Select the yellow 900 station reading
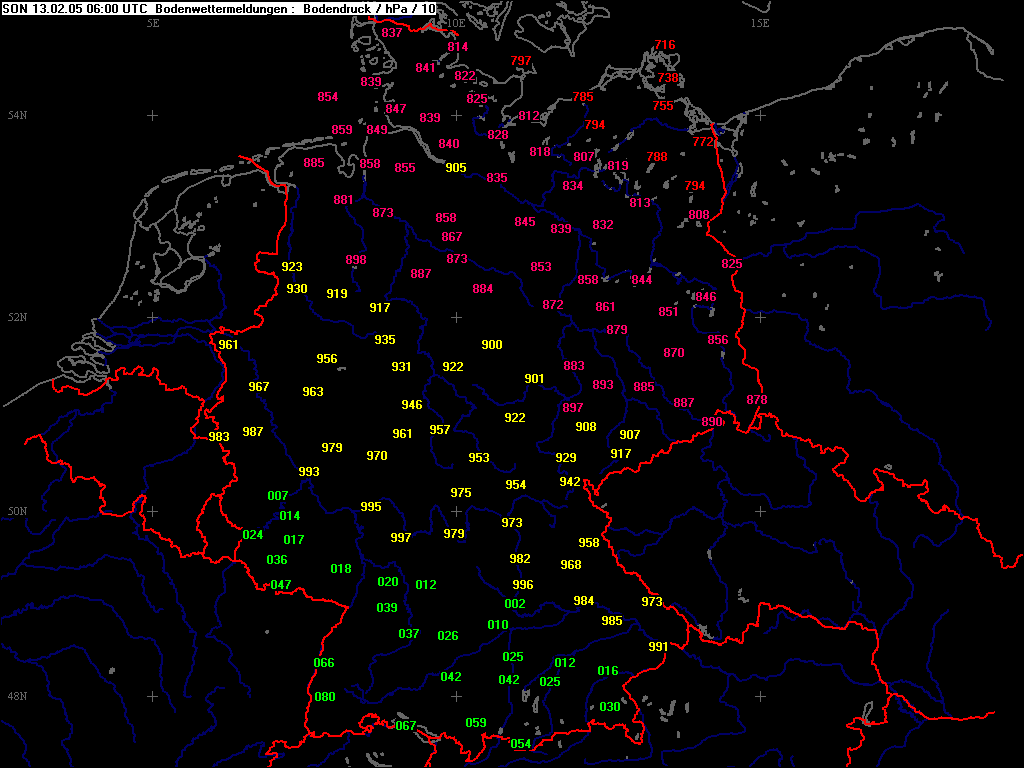 pyautogui.click(x=492, y=345)
